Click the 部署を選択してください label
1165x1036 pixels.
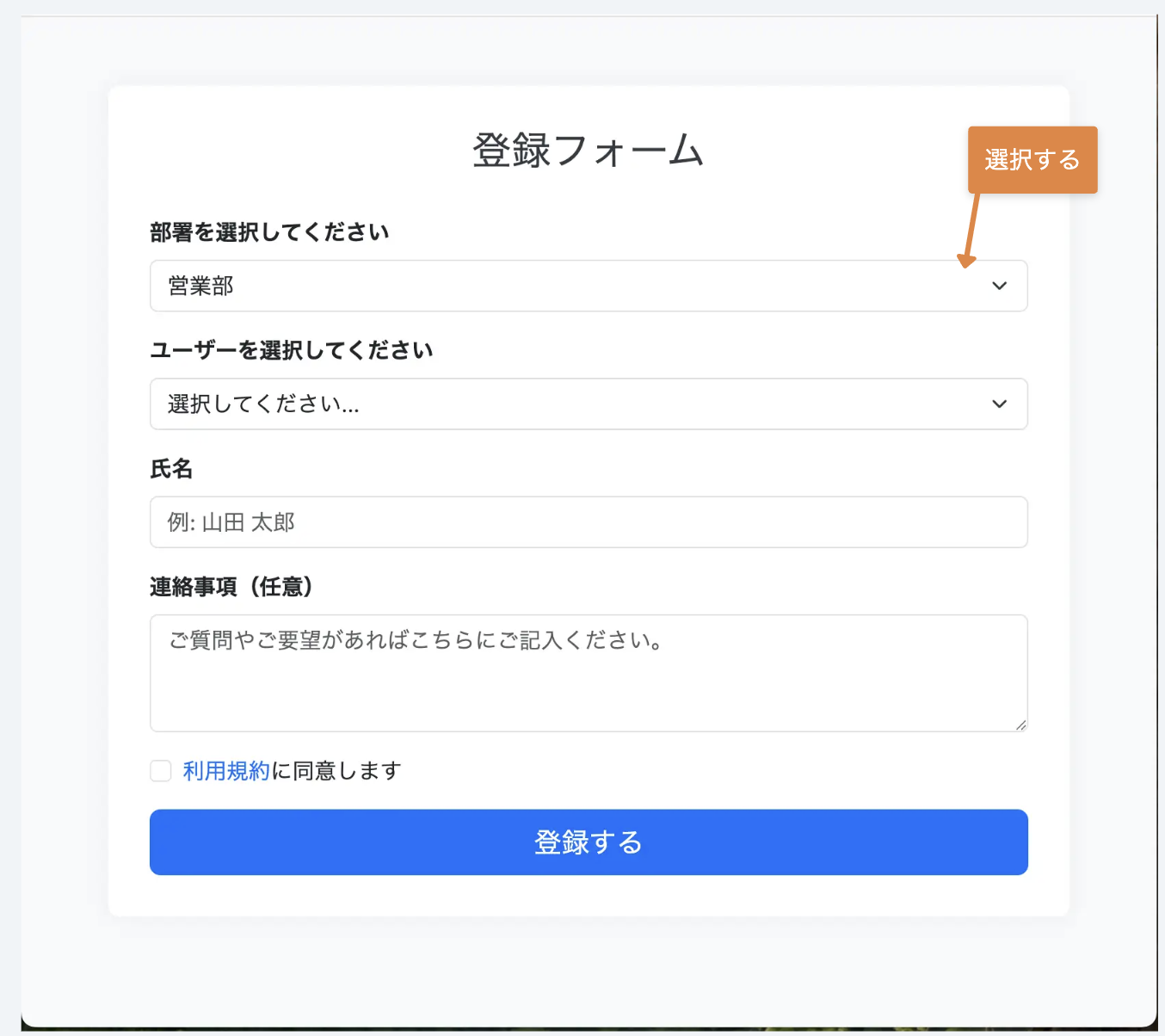(269, 232)
